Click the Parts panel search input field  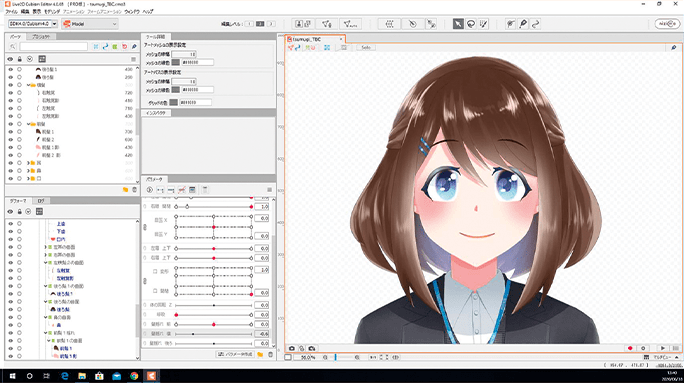[53, 46]
